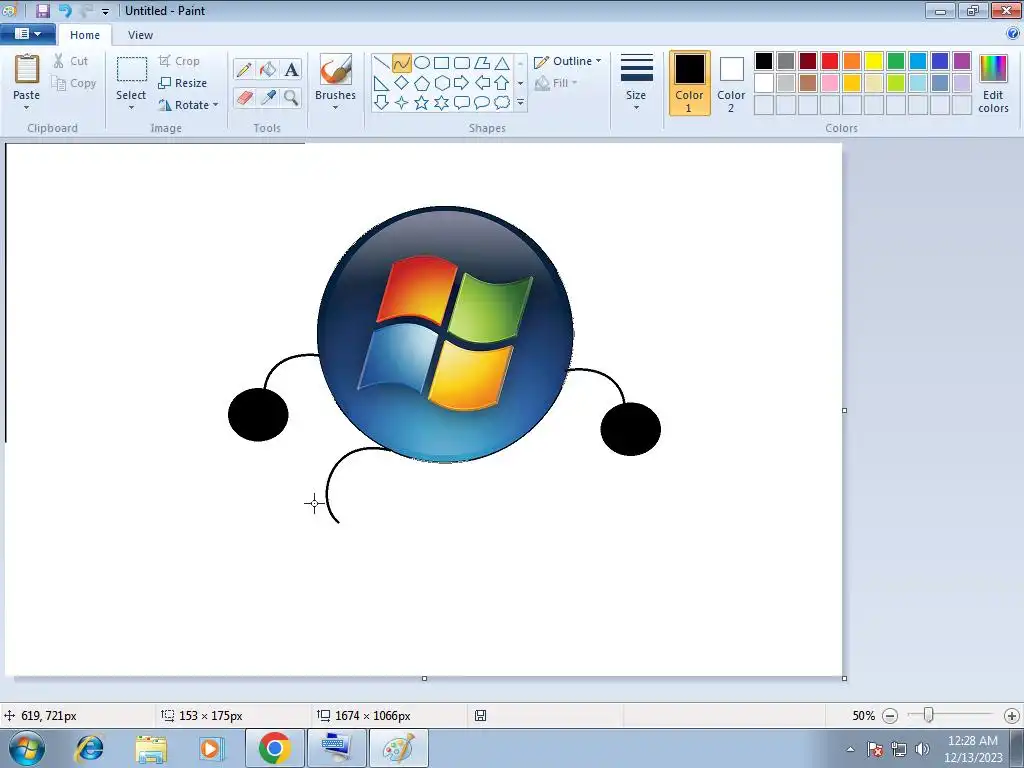The width and height of the screenshot is (1024, 768).
Task: Click the Brushes tool button
Action: click(336, 70)
